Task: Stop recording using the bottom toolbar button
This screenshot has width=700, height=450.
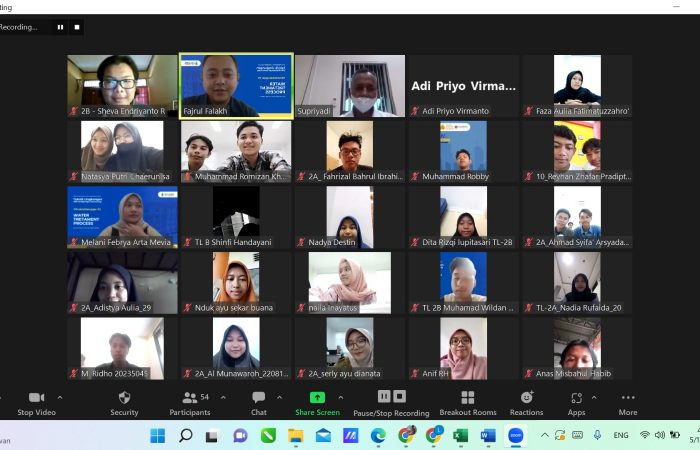Action: [x=400, y=397]
